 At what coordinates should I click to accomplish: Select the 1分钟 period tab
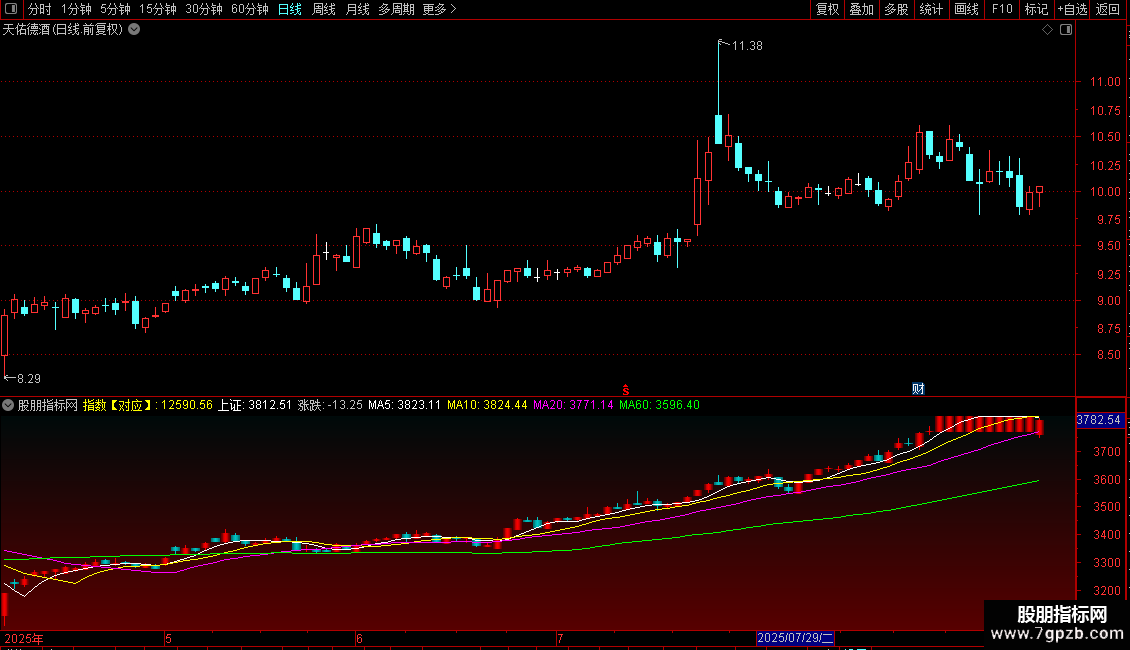[x=76, y=9]
